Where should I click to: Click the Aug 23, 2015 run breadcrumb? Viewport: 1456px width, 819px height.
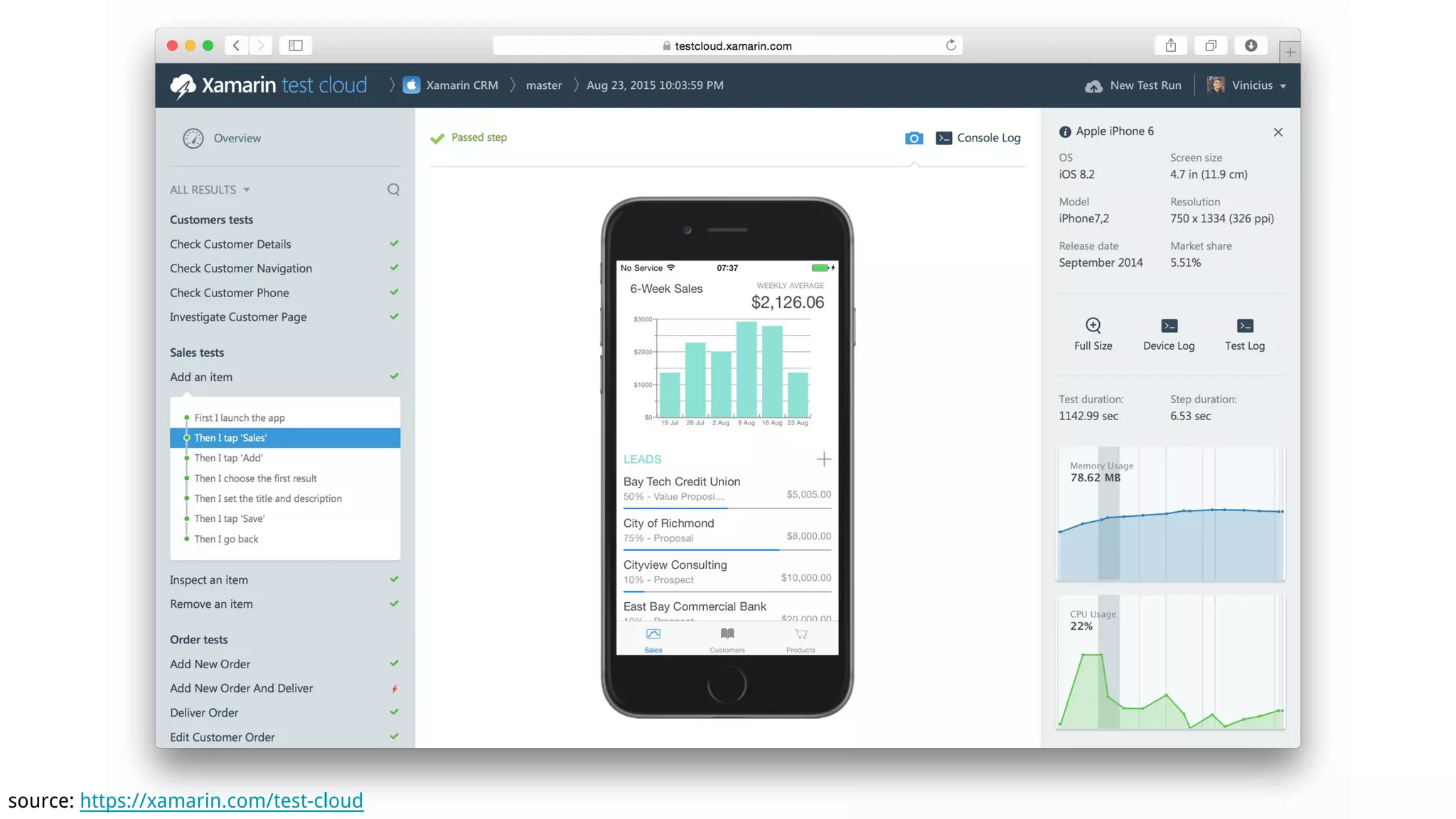(655, 85)
